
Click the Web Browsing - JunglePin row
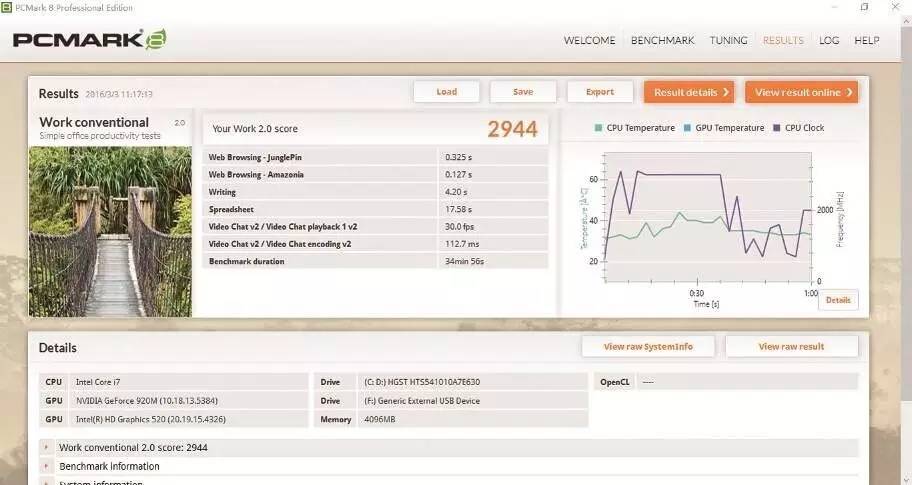point(376,157)
